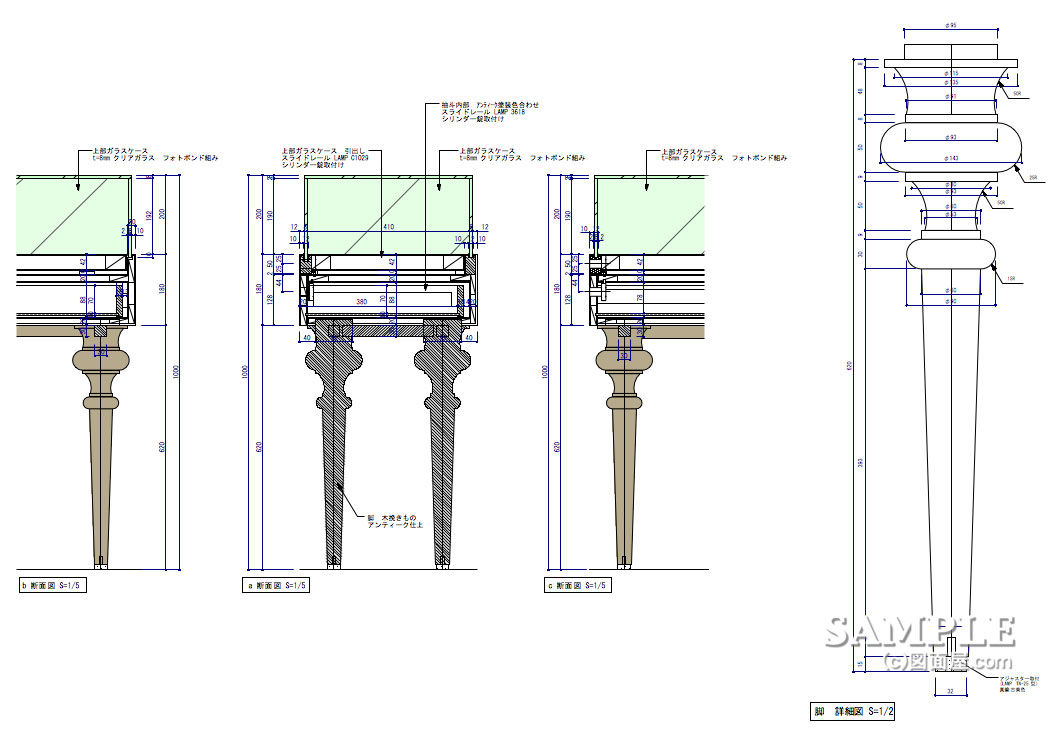1055x735 pixels.
Task: Select the 'アジャスター取付' note beside the leg base
Action: [1019, 684]
